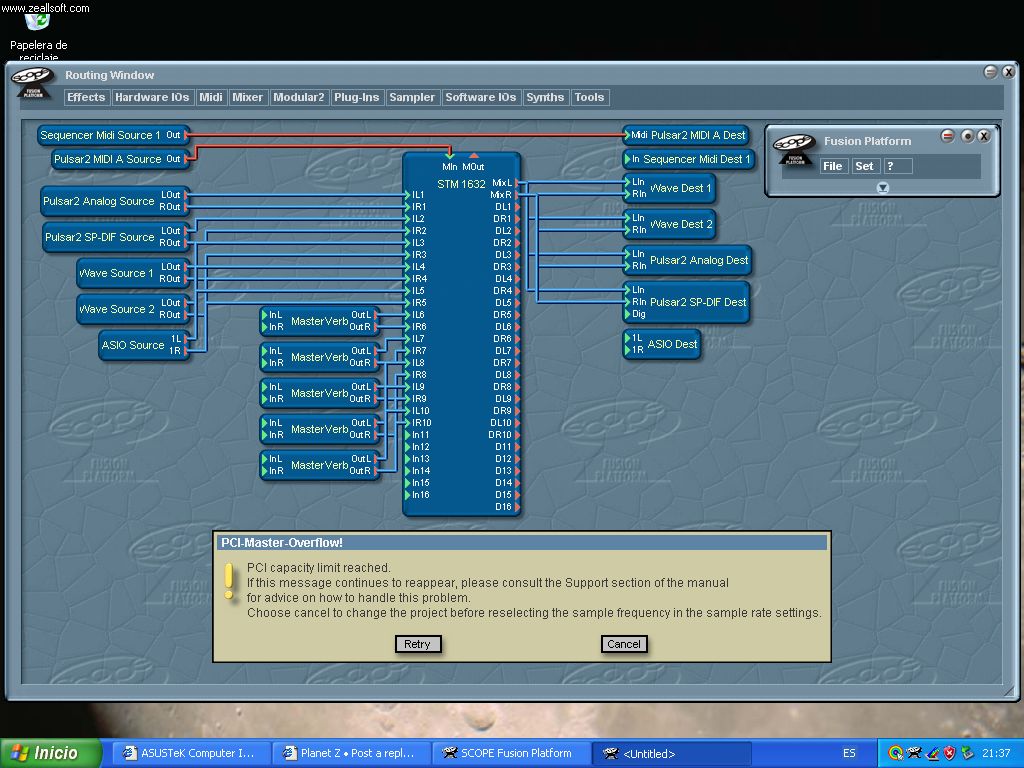Click the D16 output port on STM 1632
Screen dimensions: 1024x768
(517, 507)
